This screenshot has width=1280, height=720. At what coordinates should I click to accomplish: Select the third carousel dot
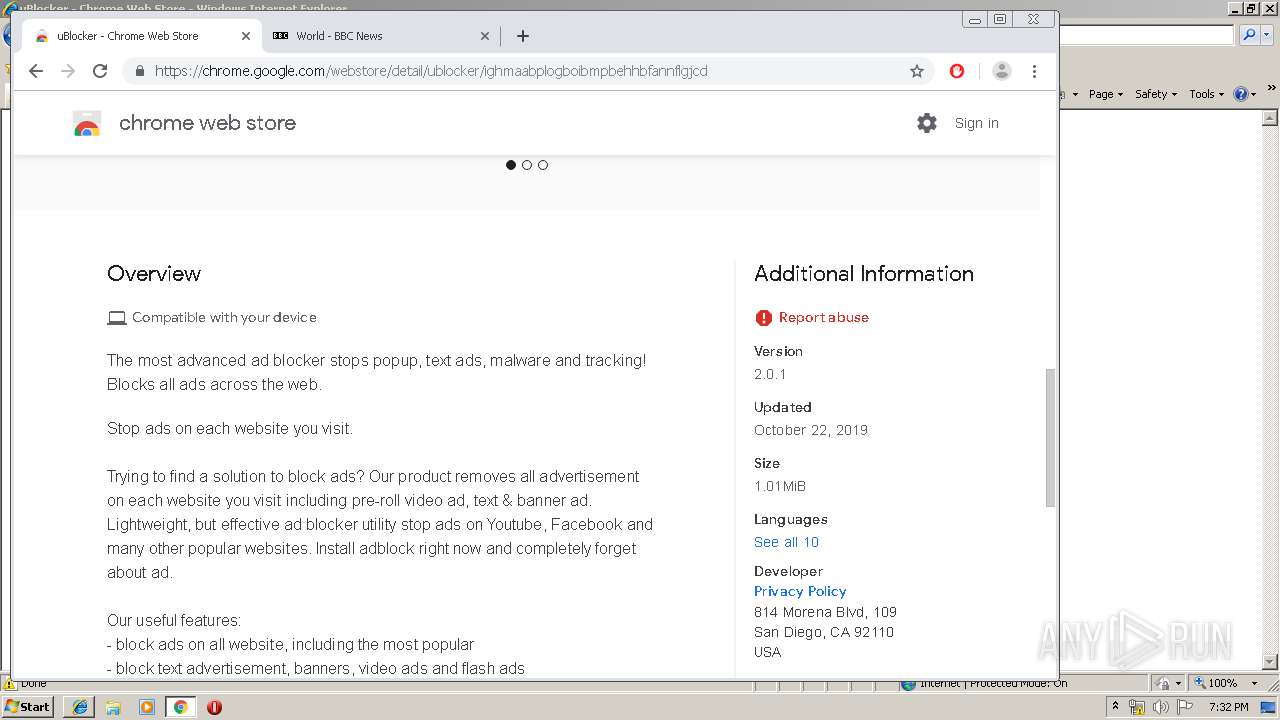click(x=543, y=165)
